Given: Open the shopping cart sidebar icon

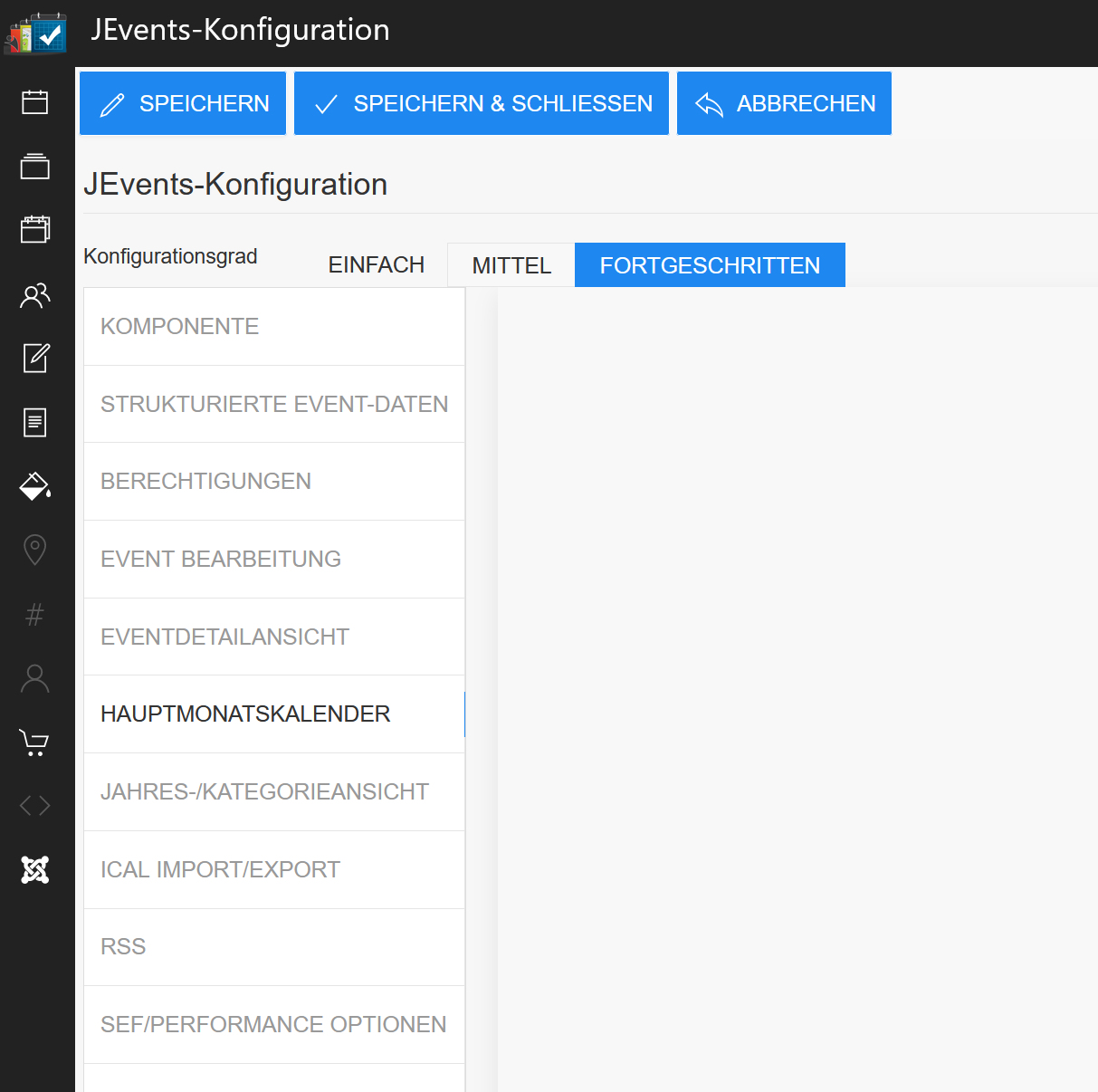Looking at the screenshot, I should (35, 742).
